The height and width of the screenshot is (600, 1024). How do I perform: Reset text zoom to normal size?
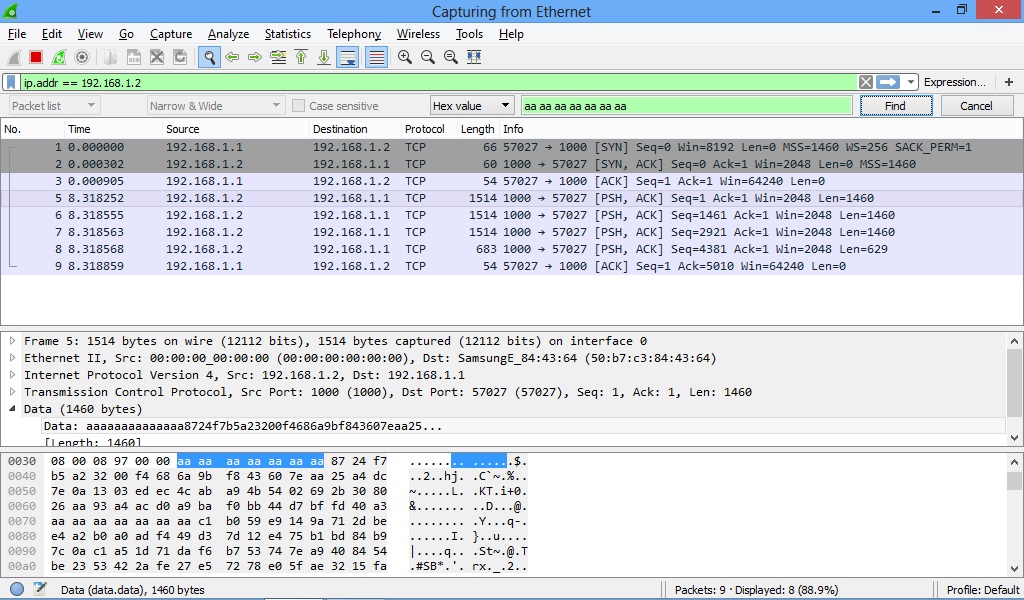pos(451,57)
